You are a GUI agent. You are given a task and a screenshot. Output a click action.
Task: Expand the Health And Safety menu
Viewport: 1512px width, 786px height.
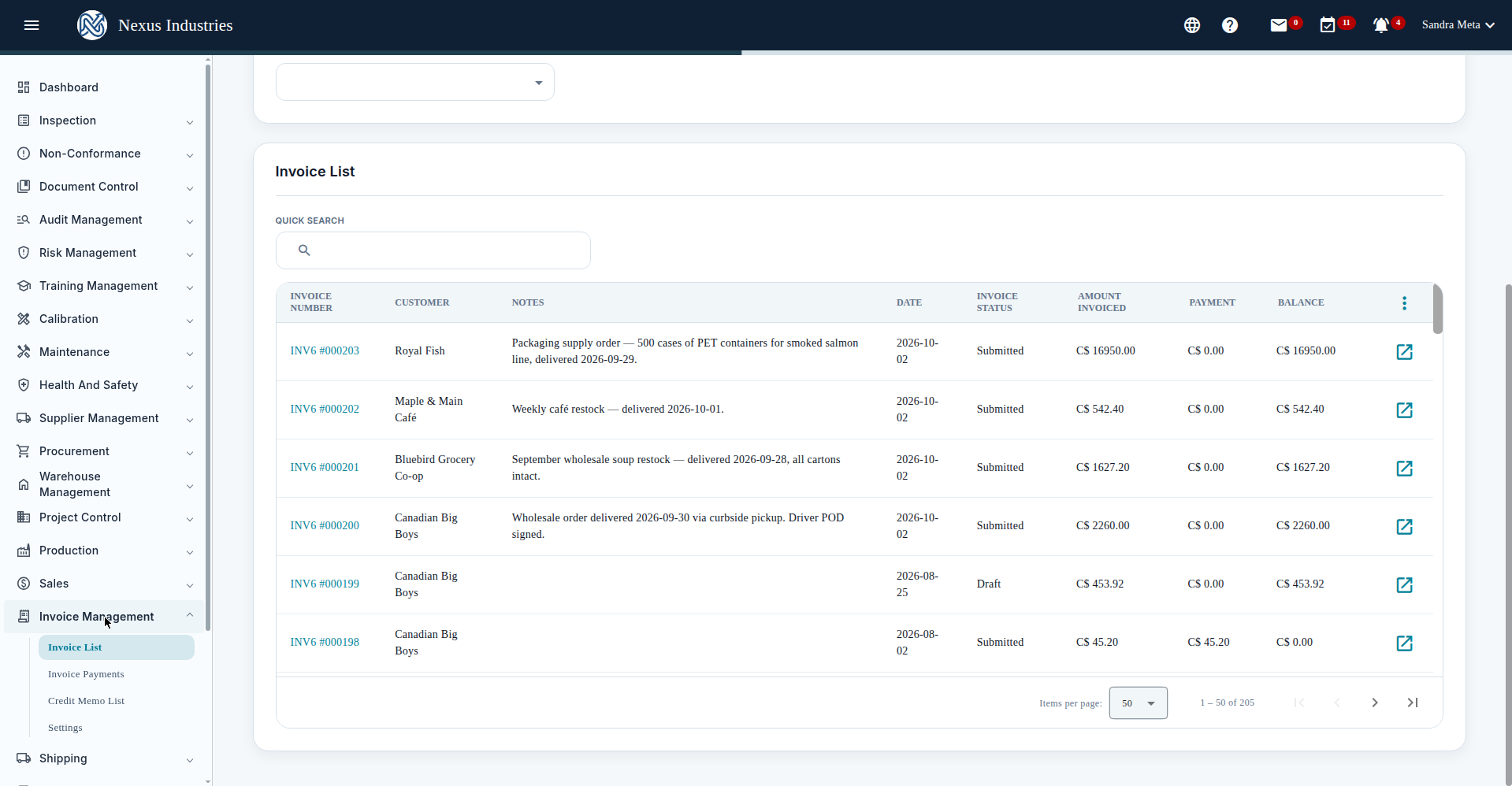coord(103,385)
